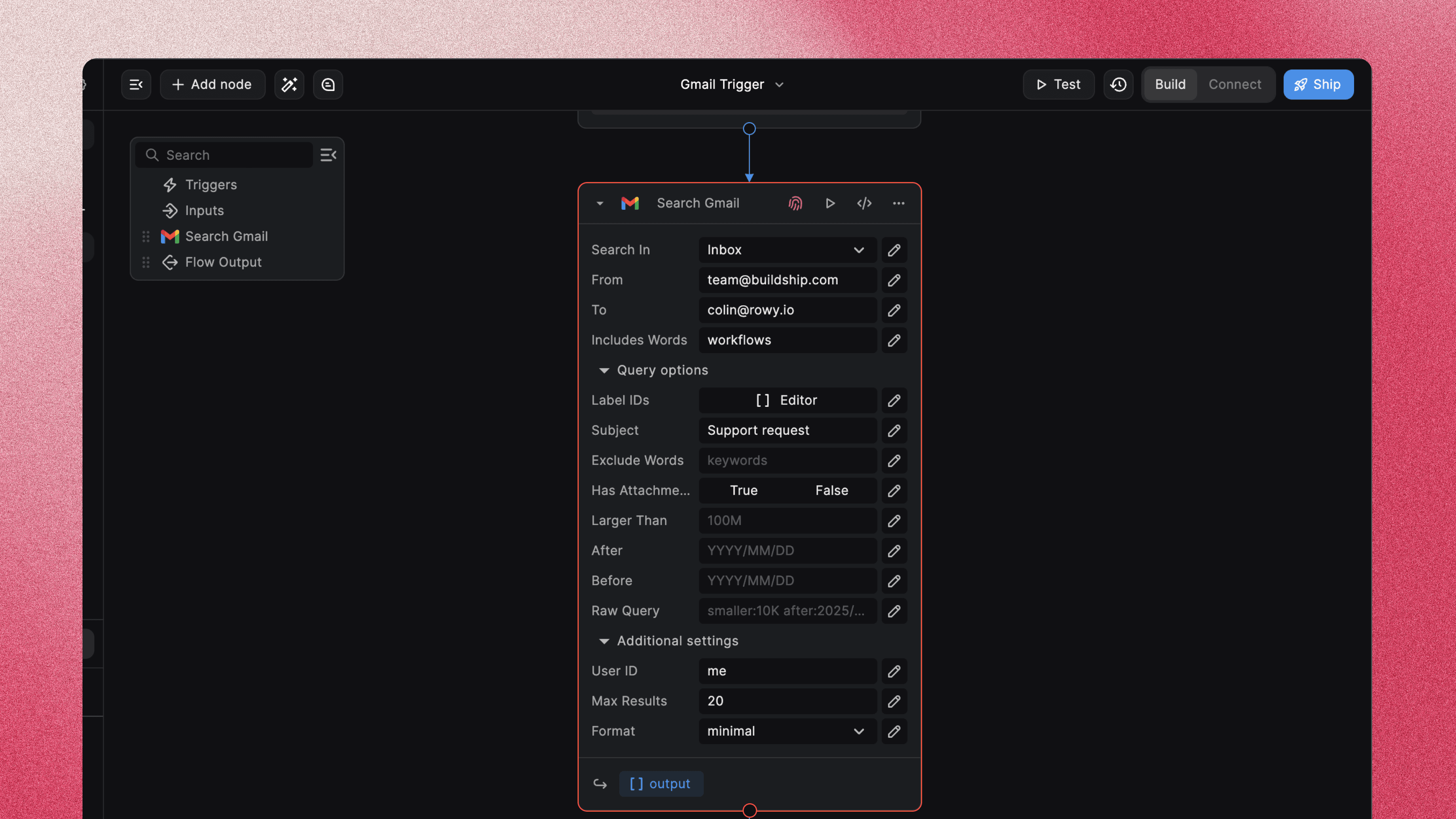This screenshot has width=1456, height=819.
Task: Click the User ID field
Action: 787,671
